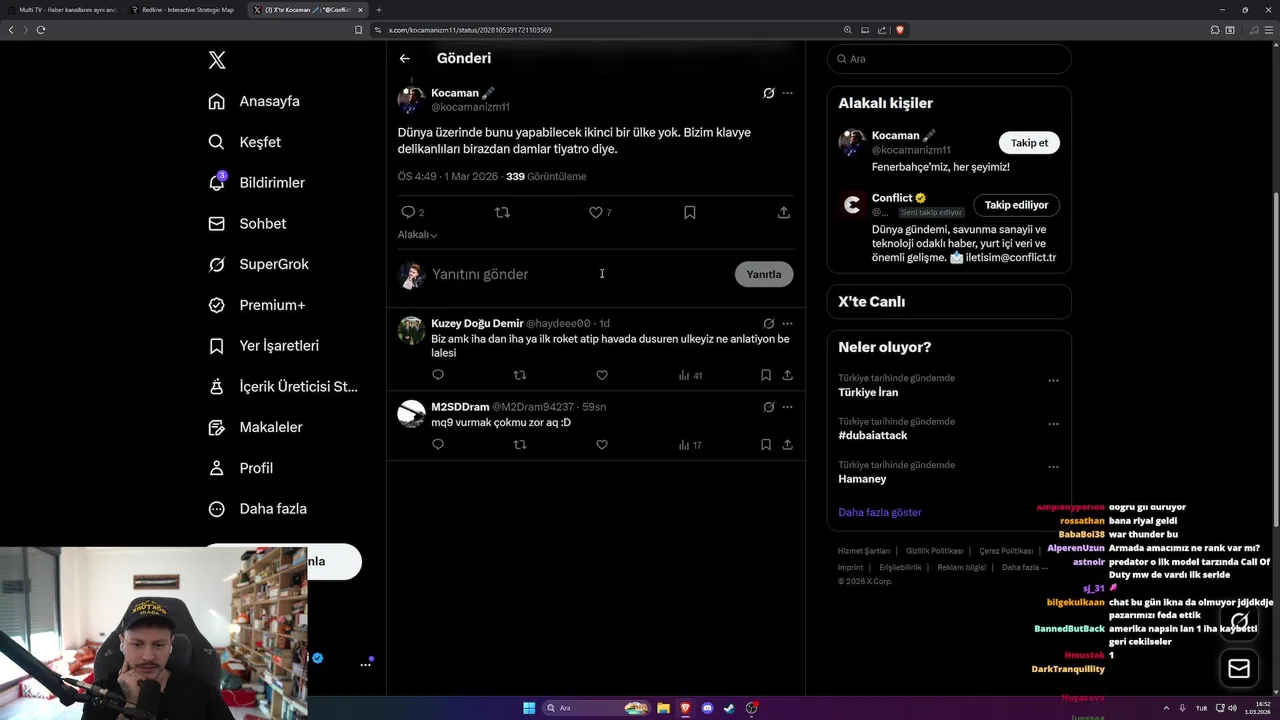Image resolution: width=1280 pixels, height=720 pixels.
Task: Open Sohbet messages
Action: pyautogui.click(x=248, y=224)
